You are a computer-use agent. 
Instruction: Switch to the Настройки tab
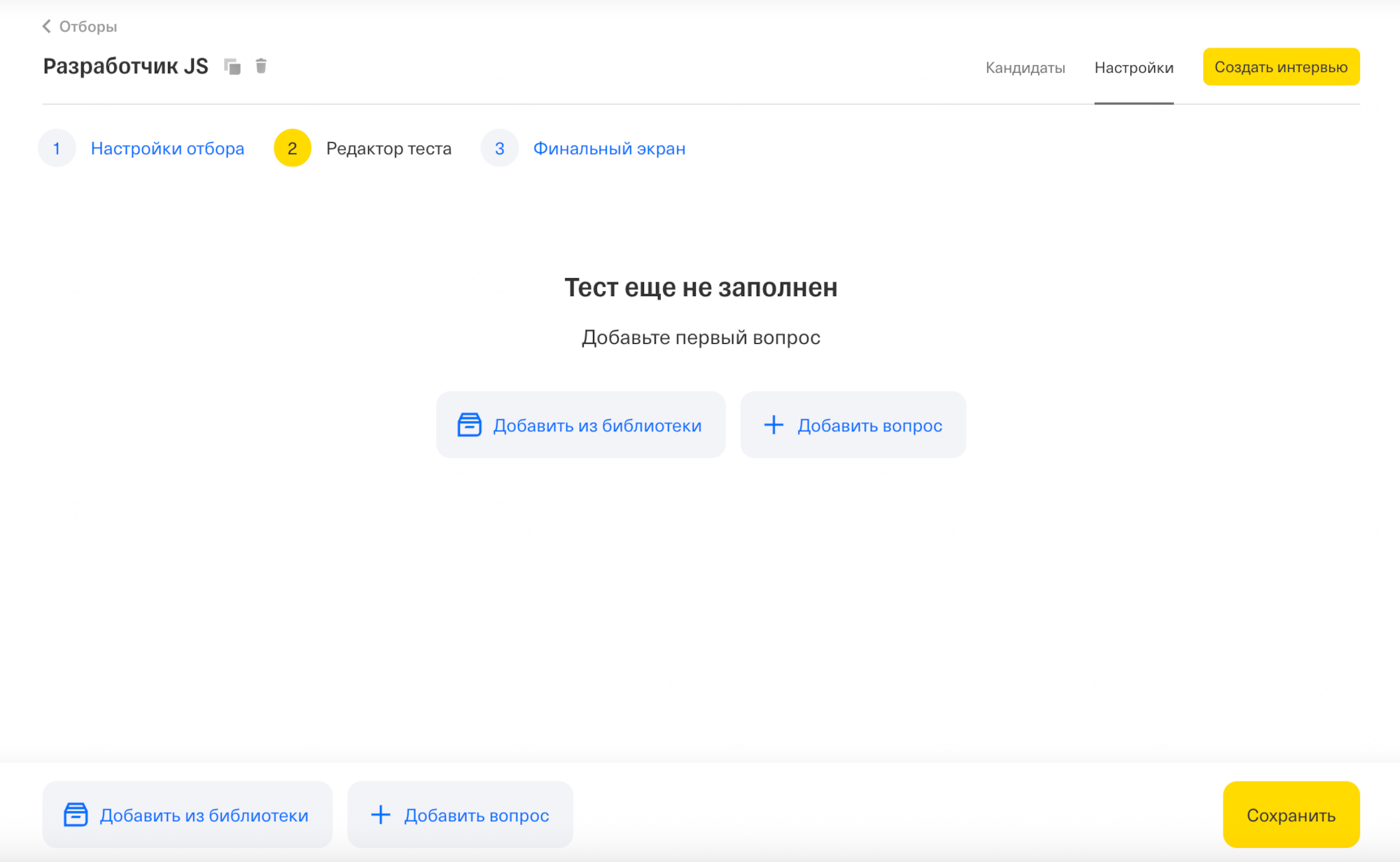(1134, 68)
